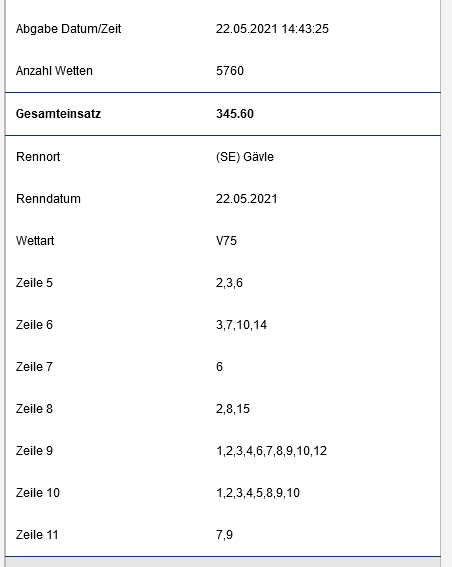Click the Rennort label
Image resolution: width=452 pixels, height=567 pixels.
[x=38, y=157]
